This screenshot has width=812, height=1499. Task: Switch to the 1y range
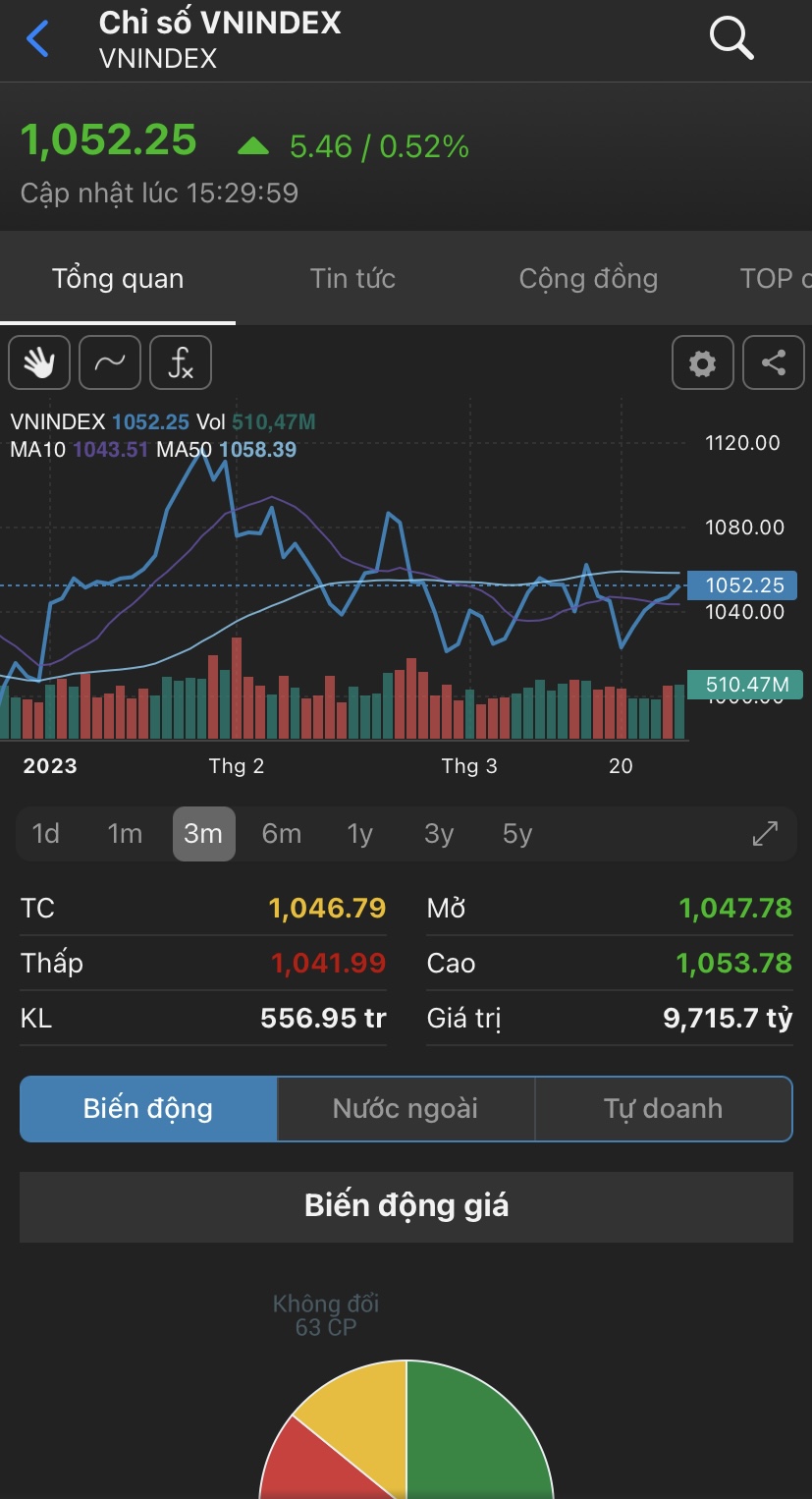(360, 834)
